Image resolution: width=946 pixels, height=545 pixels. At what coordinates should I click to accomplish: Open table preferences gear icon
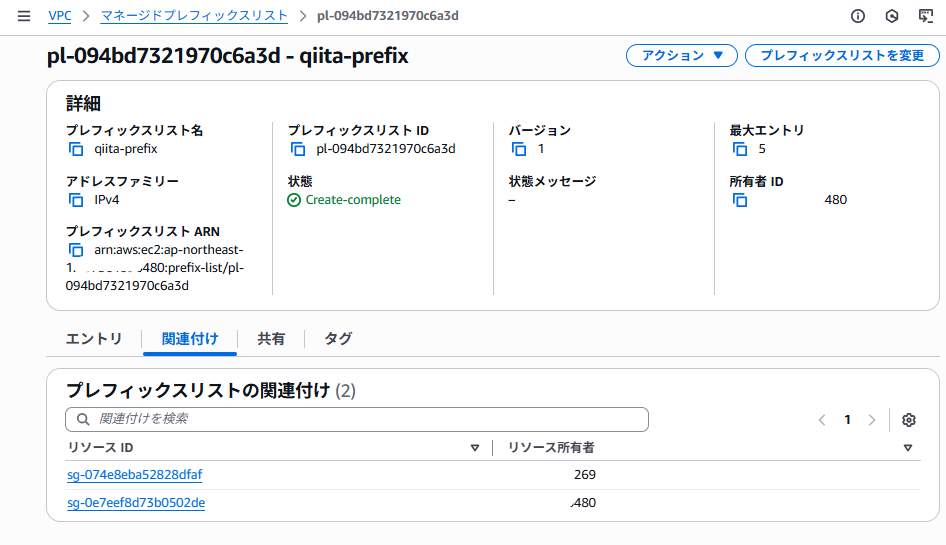pyautogui.click(x=909, y=420)
